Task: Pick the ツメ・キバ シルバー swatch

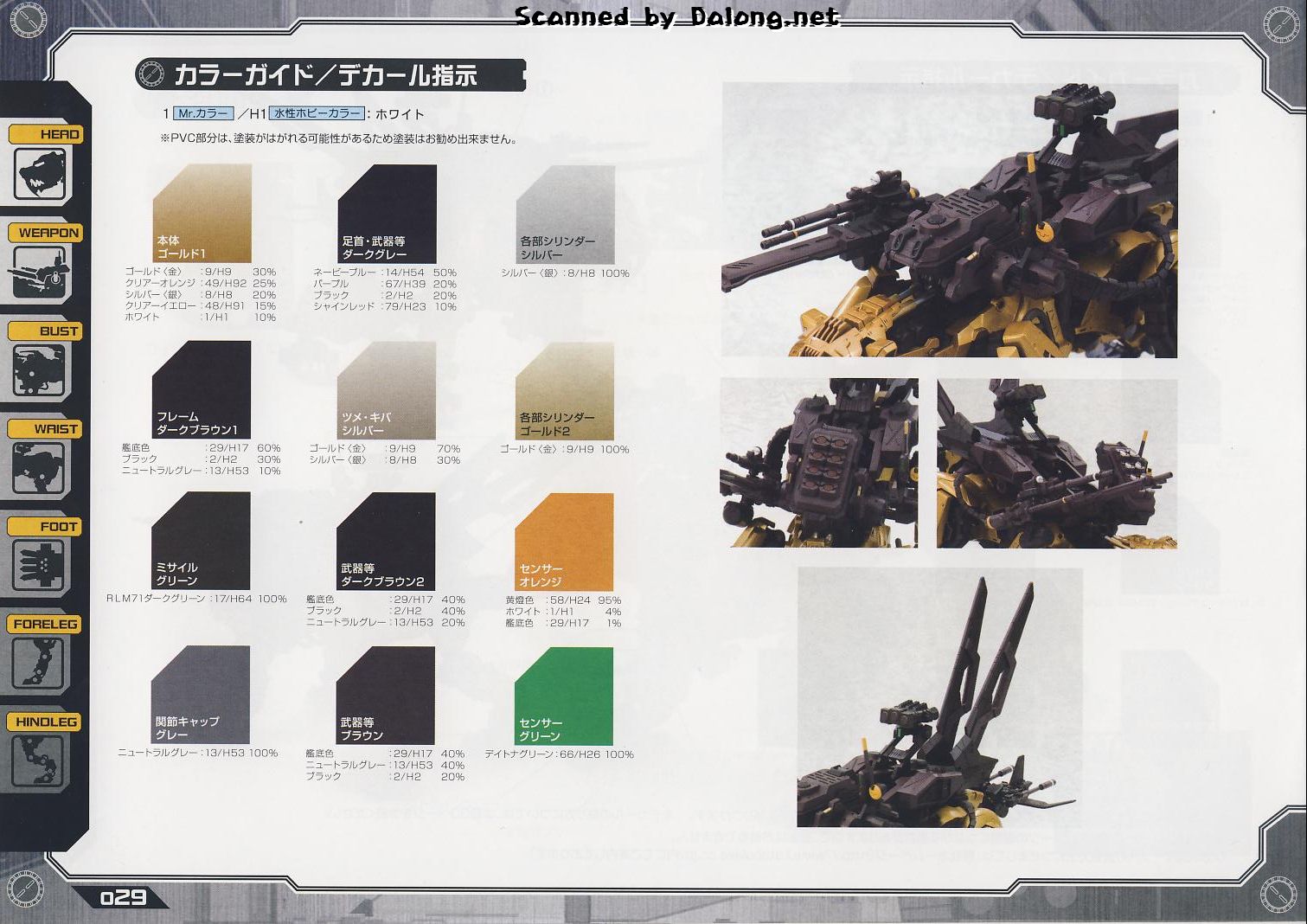Action: point(387,390)
